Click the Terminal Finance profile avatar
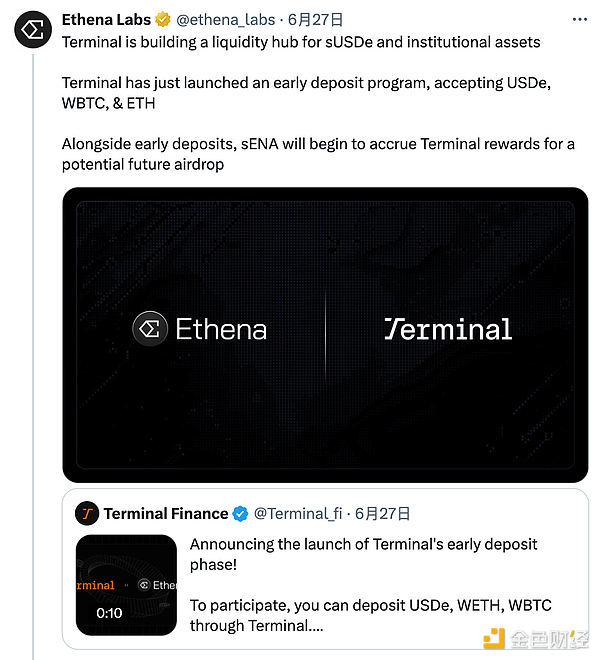Image resolution: width=600 pixels, height=660 pixels. (87, 513)
